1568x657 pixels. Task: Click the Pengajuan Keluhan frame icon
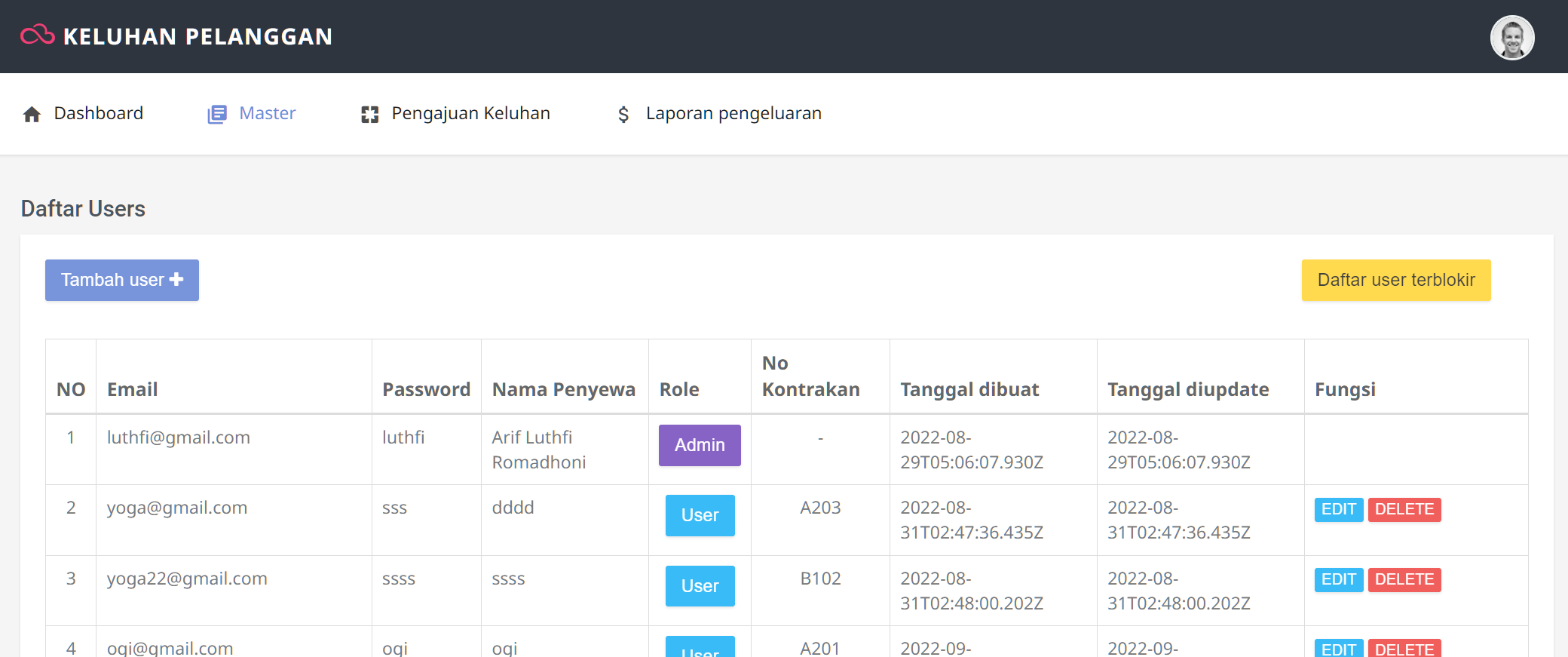point(369,114)
